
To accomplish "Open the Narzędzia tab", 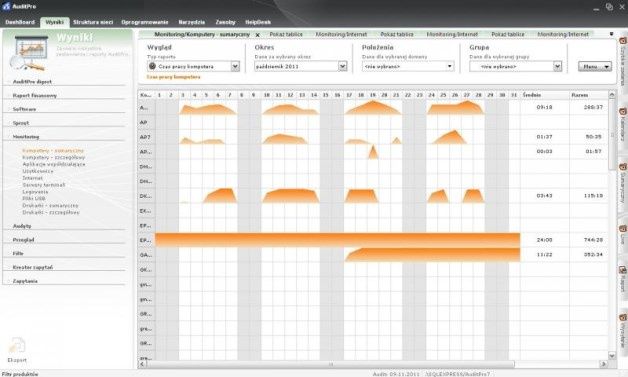I will pyautogui.click(x=191, y=22).
